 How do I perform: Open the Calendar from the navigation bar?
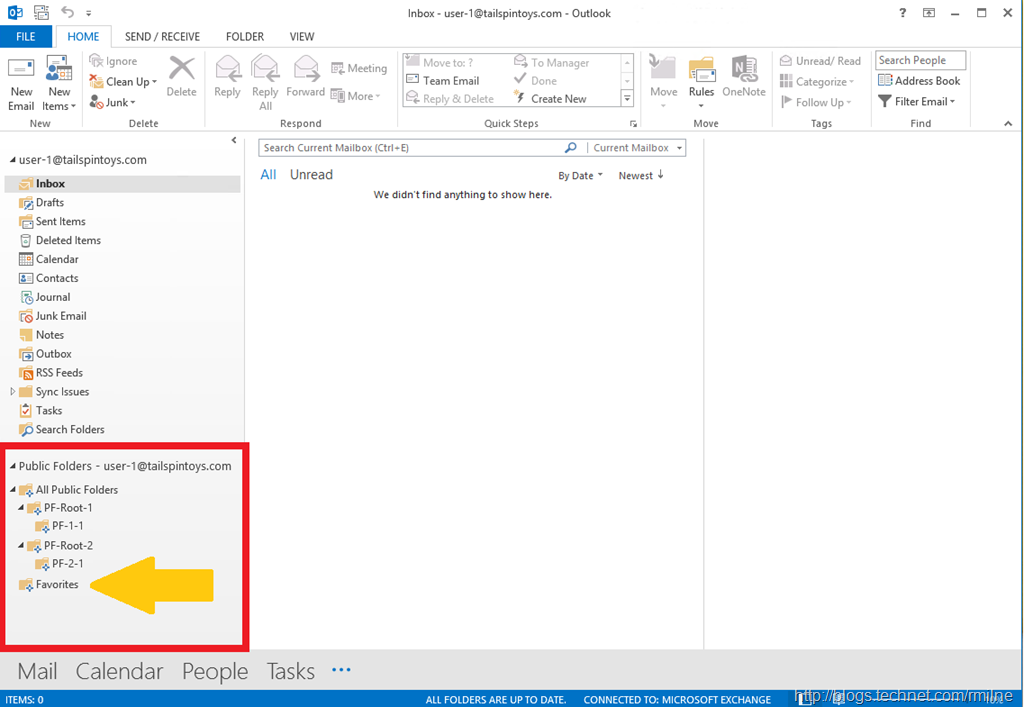(x=119, y=671)
